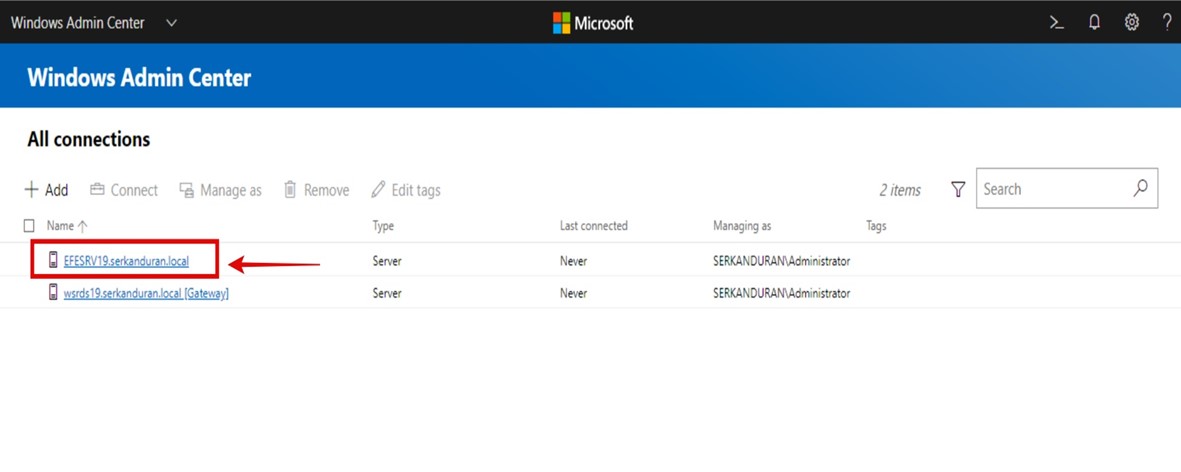
Task: Click the Connect toolbar button
Action: [x=124, y=190]
